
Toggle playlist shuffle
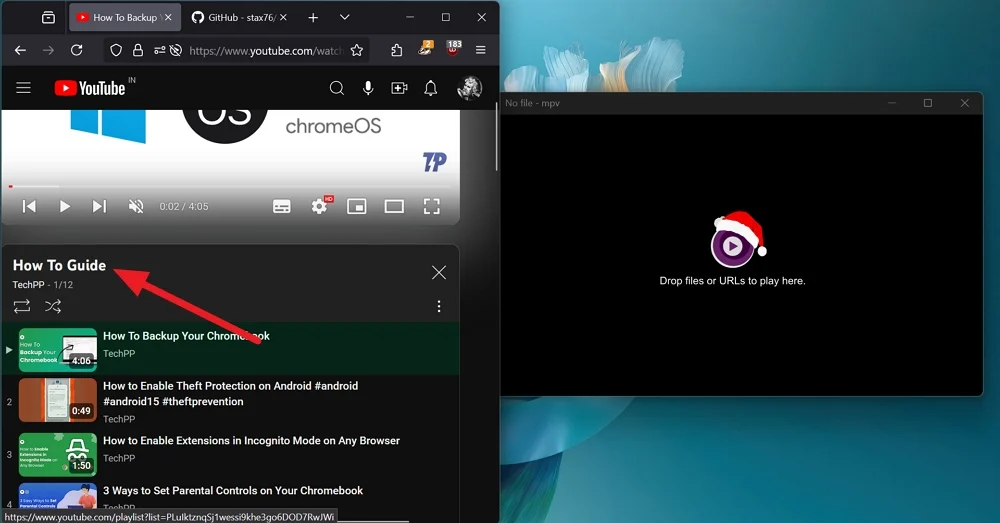coord(53,307)
